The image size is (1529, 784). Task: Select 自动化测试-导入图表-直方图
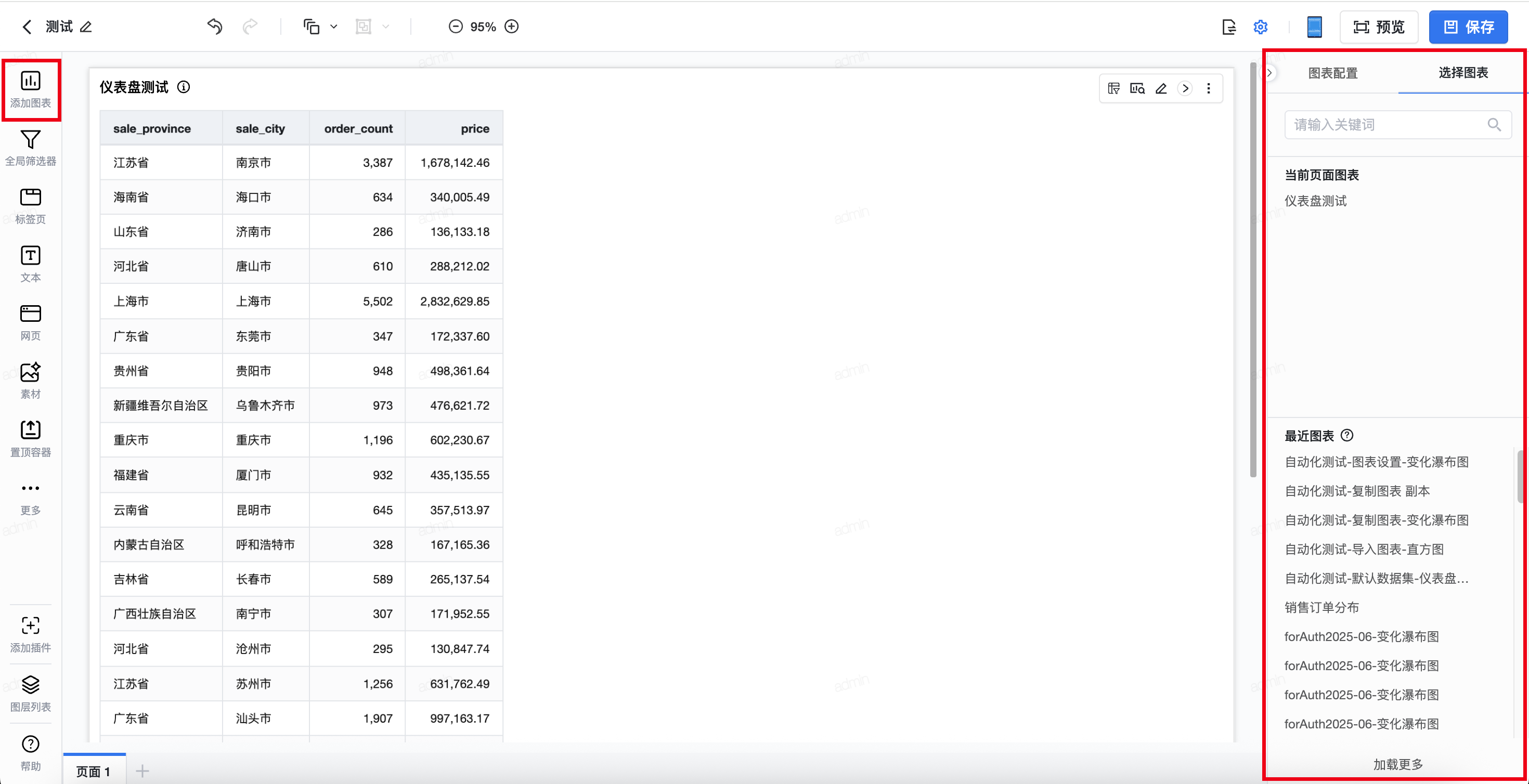tap(1364, 549)
